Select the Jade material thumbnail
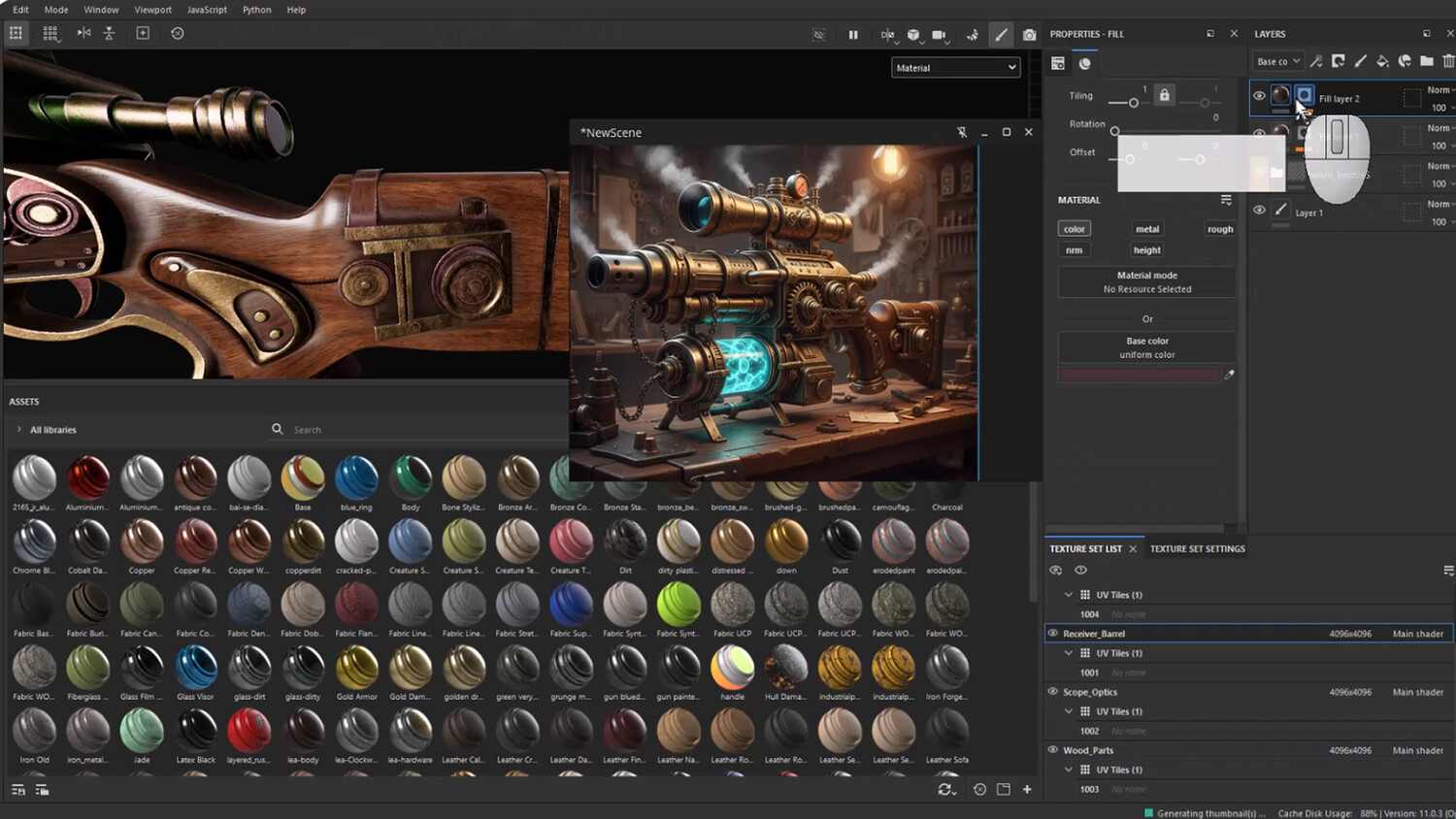Image resolution: width=1456 pixels, height=819 pixels. pyautogui.click(x=142, y=731)
